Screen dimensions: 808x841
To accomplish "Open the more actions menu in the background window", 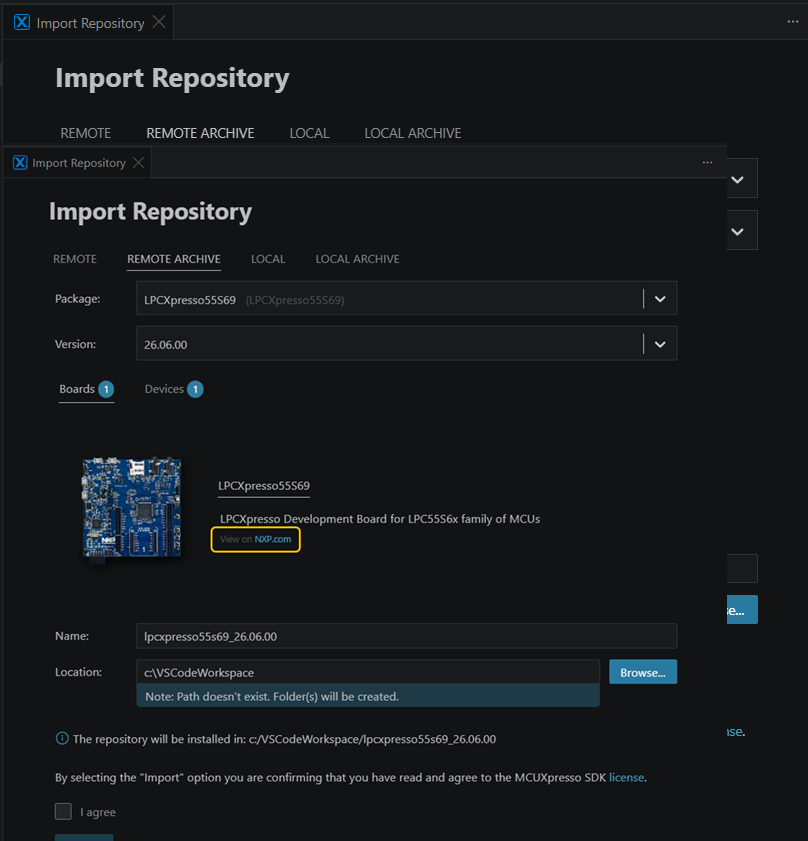I will (x=792, y=22).
